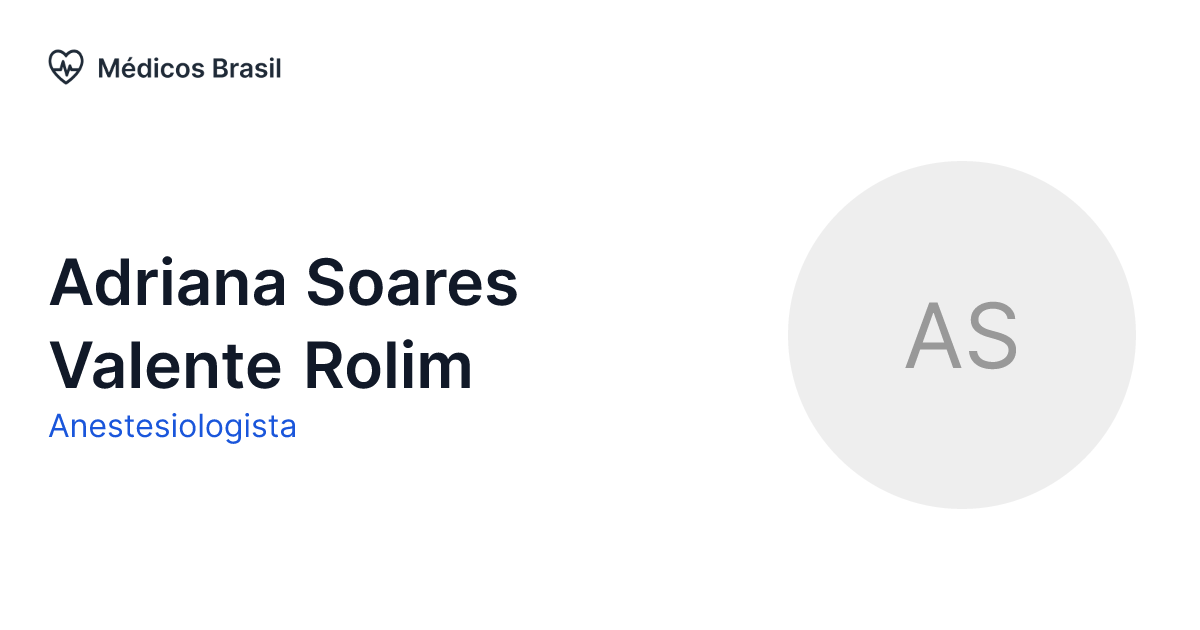Click the heart pulse logo icon
Screen dimensions: 1200x630
(x=65, y=68)
